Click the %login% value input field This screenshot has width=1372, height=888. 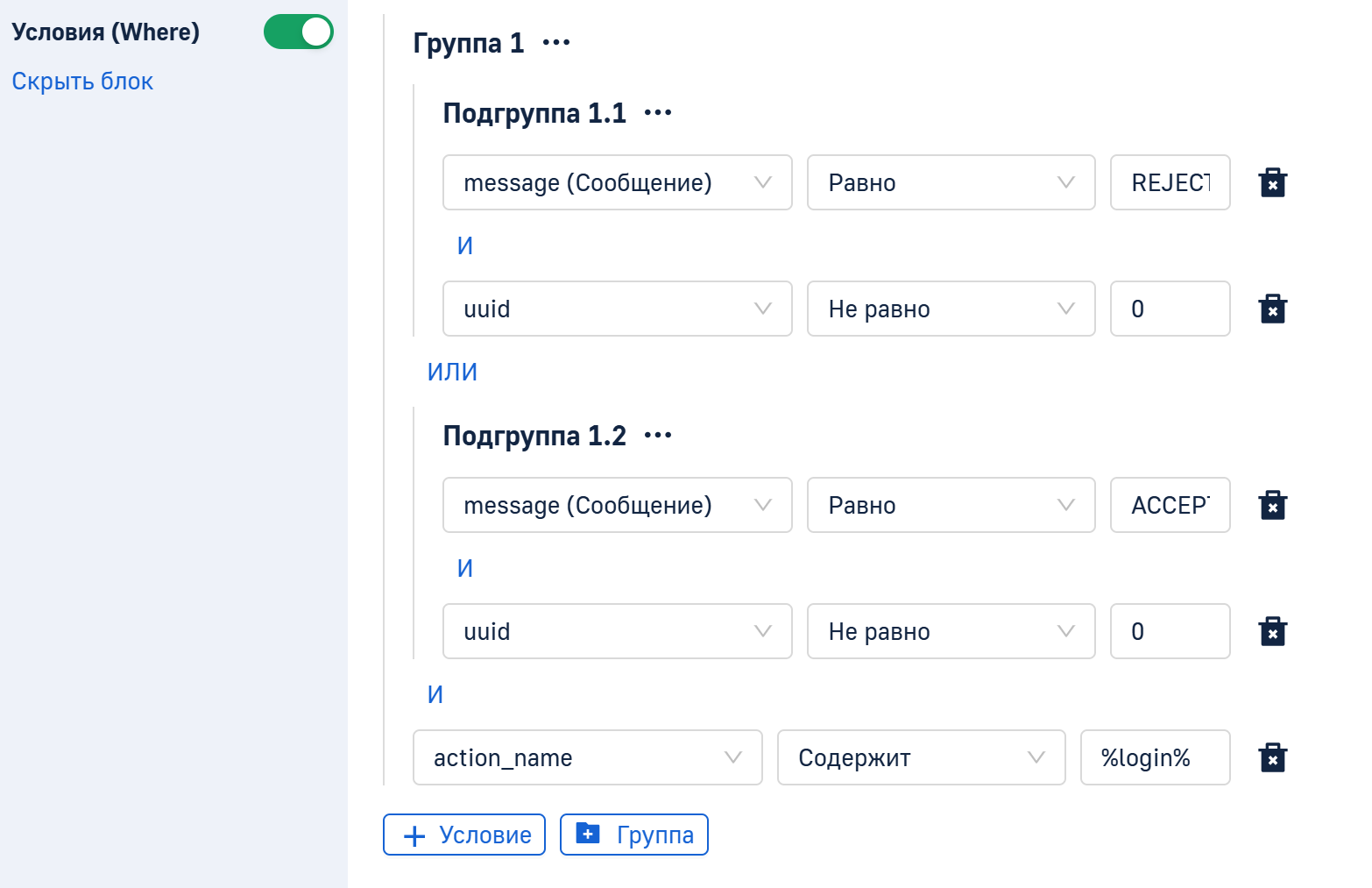click(1155, 758)
